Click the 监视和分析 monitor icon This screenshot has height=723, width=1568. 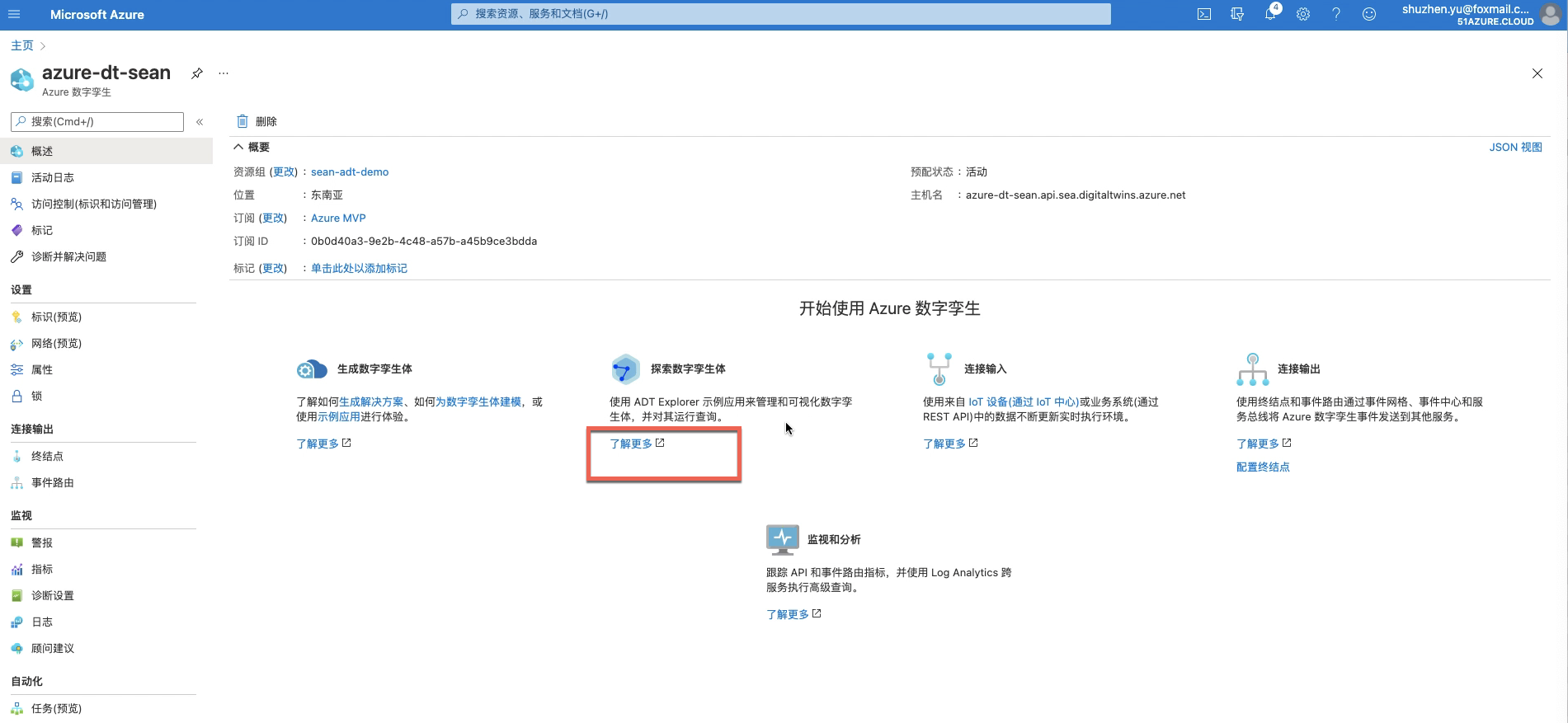point(782,539)
